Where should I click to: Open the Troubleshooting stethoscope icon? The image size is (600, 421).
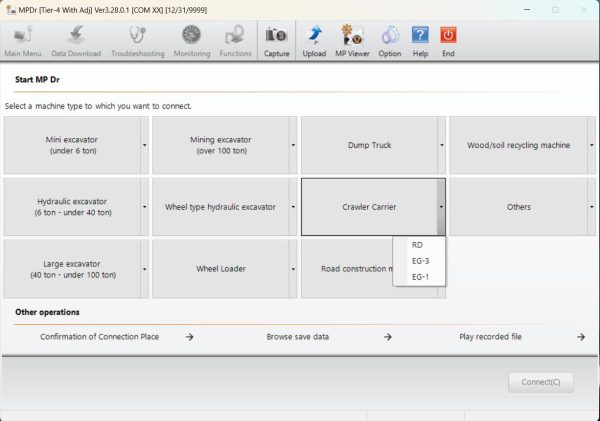138,41
